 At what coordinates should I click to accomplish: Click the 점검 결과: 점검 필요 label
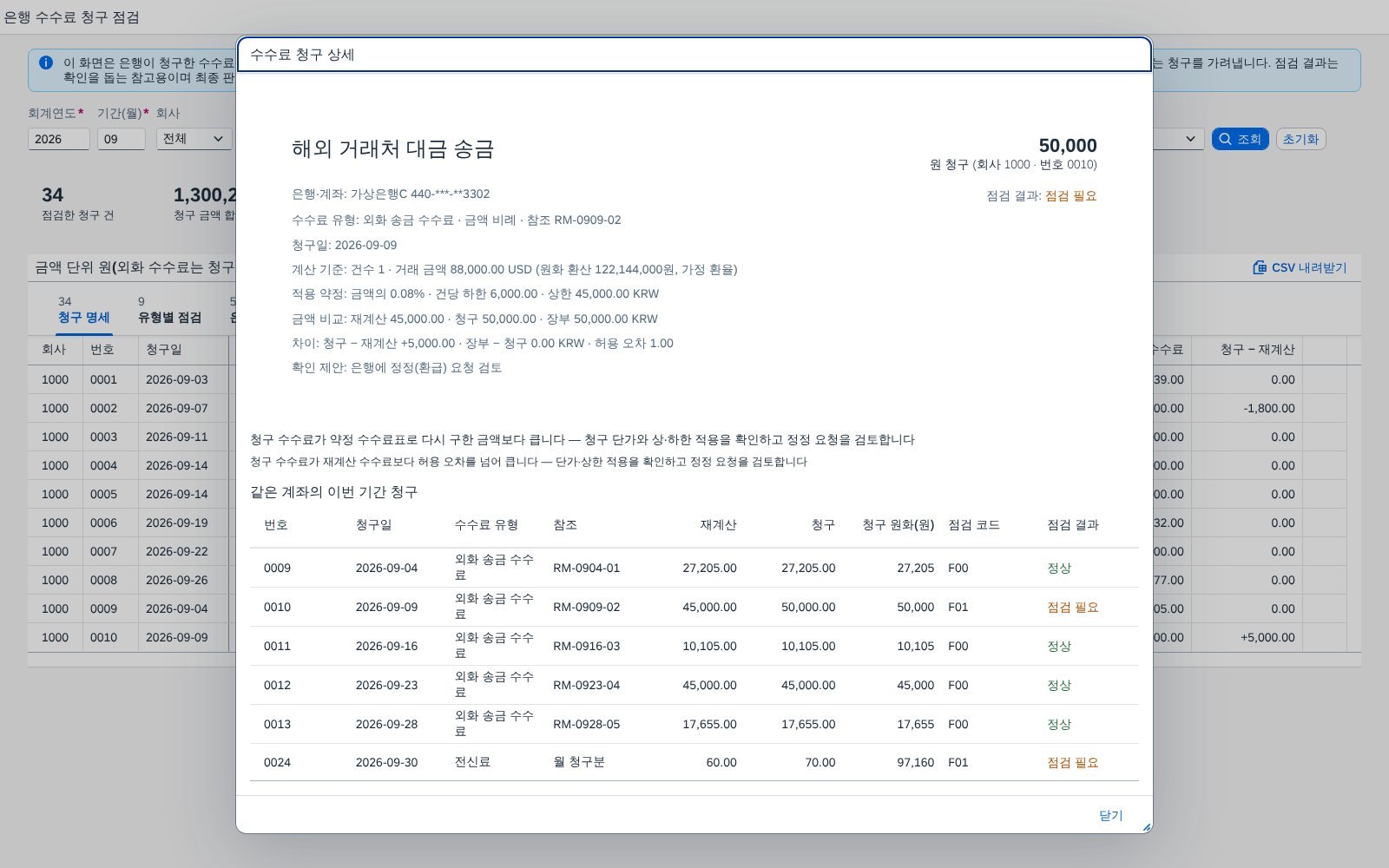tap(1041, 196)
